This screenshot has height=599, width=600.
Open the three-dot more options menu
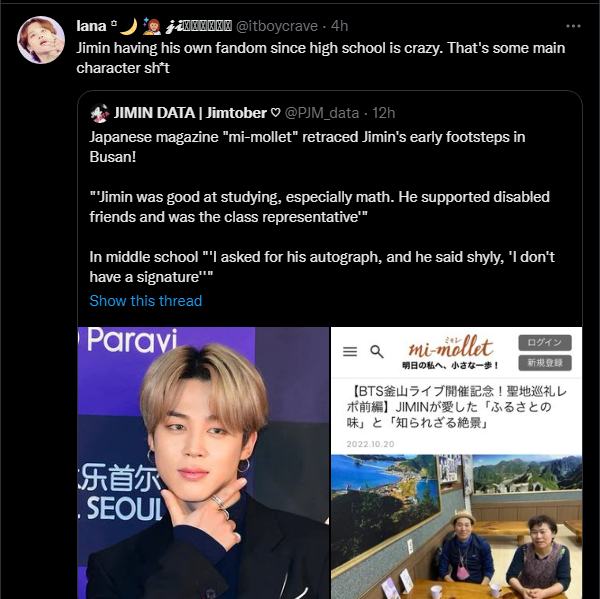click(x=573, y=26)
